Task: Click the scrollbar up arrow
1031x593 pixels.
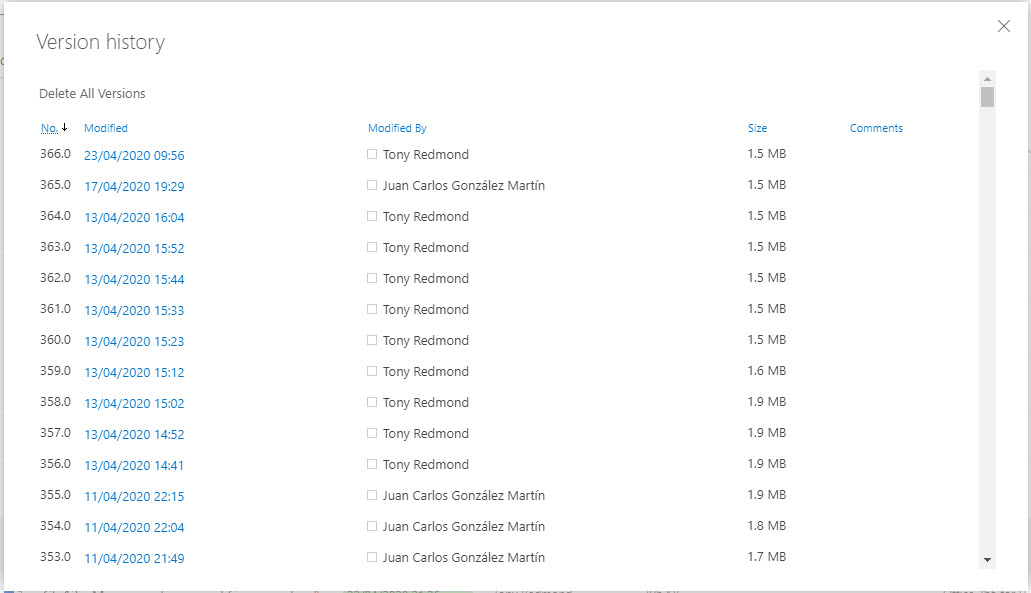Action: pos(987,79)
